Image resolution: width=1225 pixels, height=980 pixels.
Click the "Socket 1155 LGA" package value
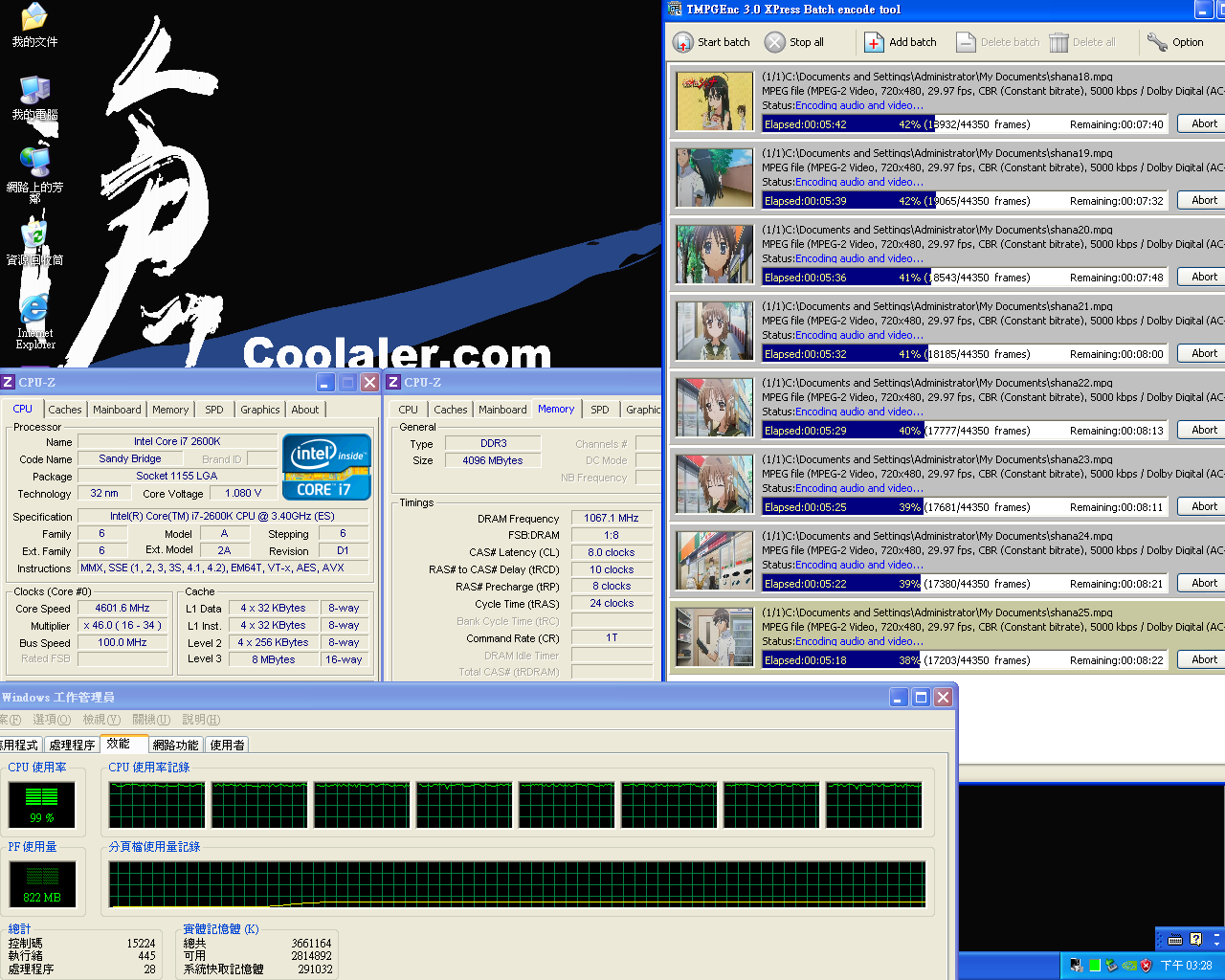click(177, 476)
